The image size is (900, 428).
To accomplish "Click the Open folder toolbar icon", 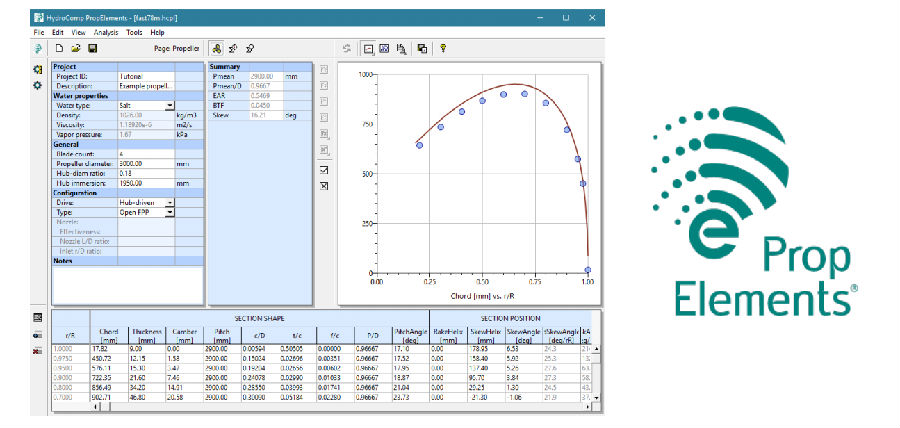I will (75, 49).
